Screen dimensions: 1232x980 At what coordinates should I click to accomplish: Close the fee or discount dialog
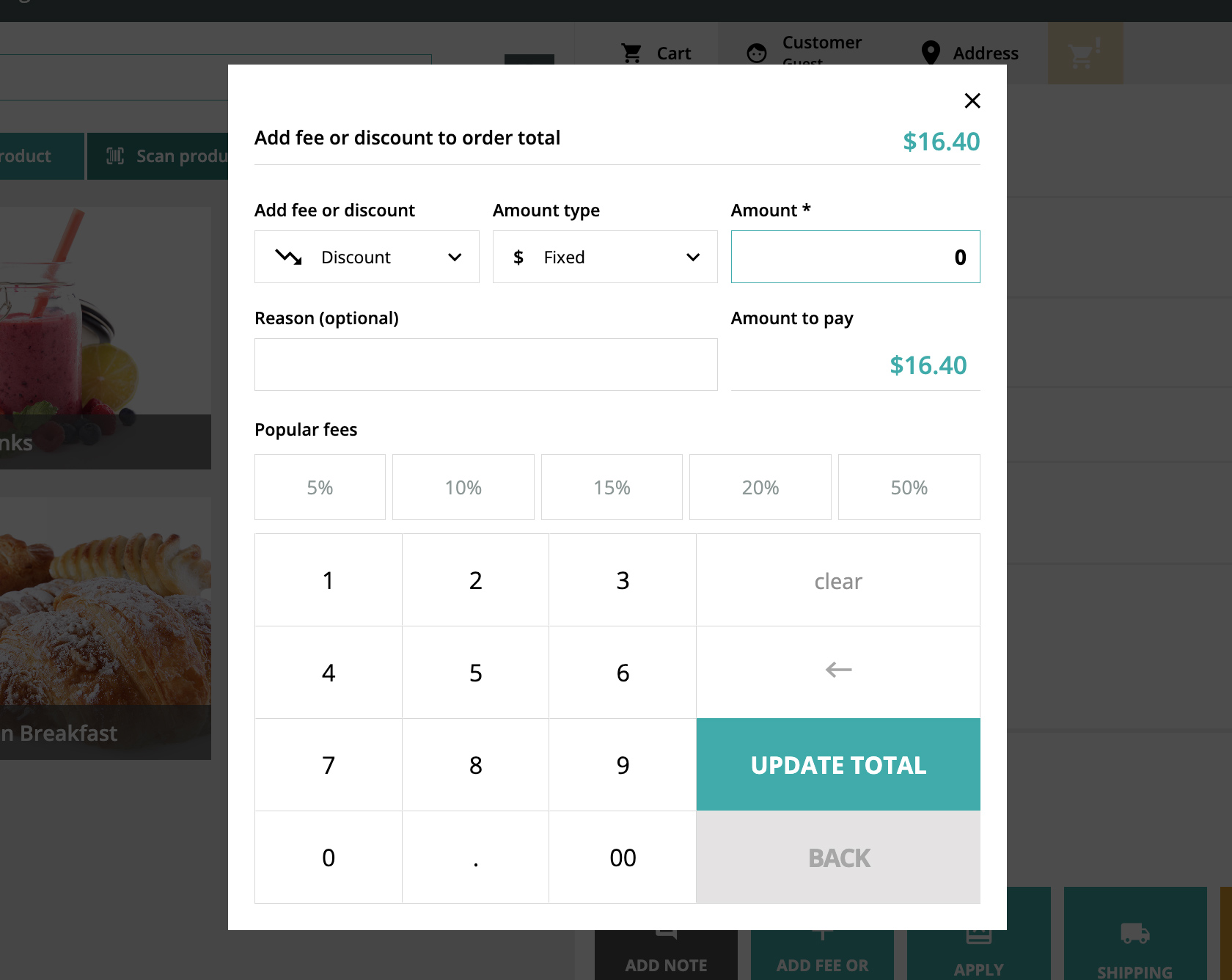point(972,100)
